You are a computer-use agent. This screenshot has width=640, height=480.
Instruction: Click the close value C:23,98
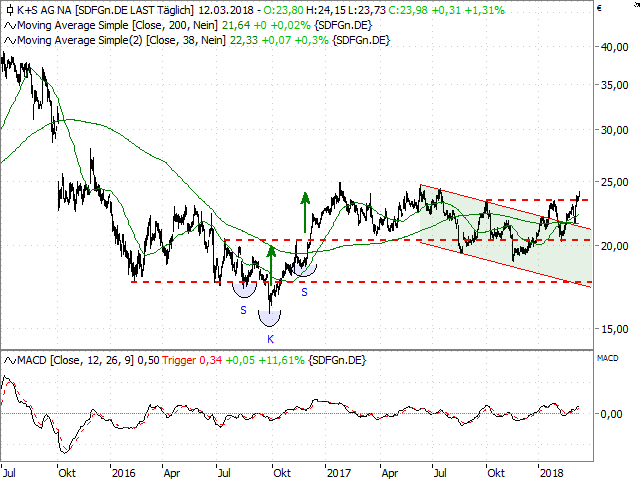[408, 10]
